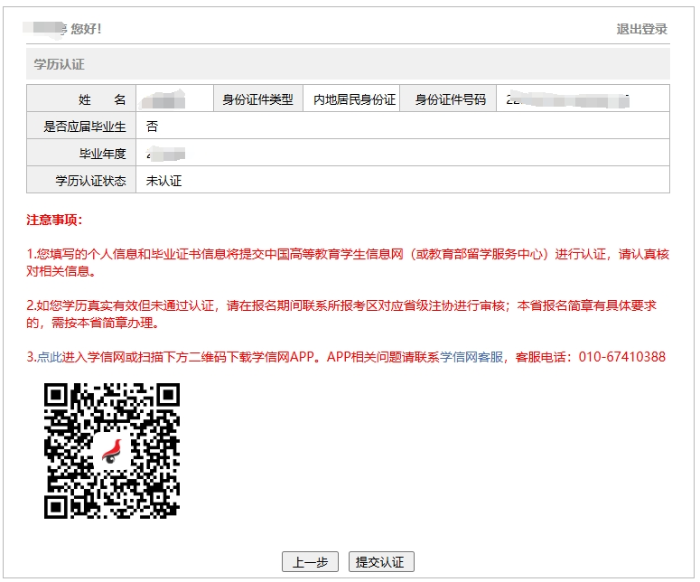
Task: Click the 是否应届毕业生 row label
Action: [84, 127]
